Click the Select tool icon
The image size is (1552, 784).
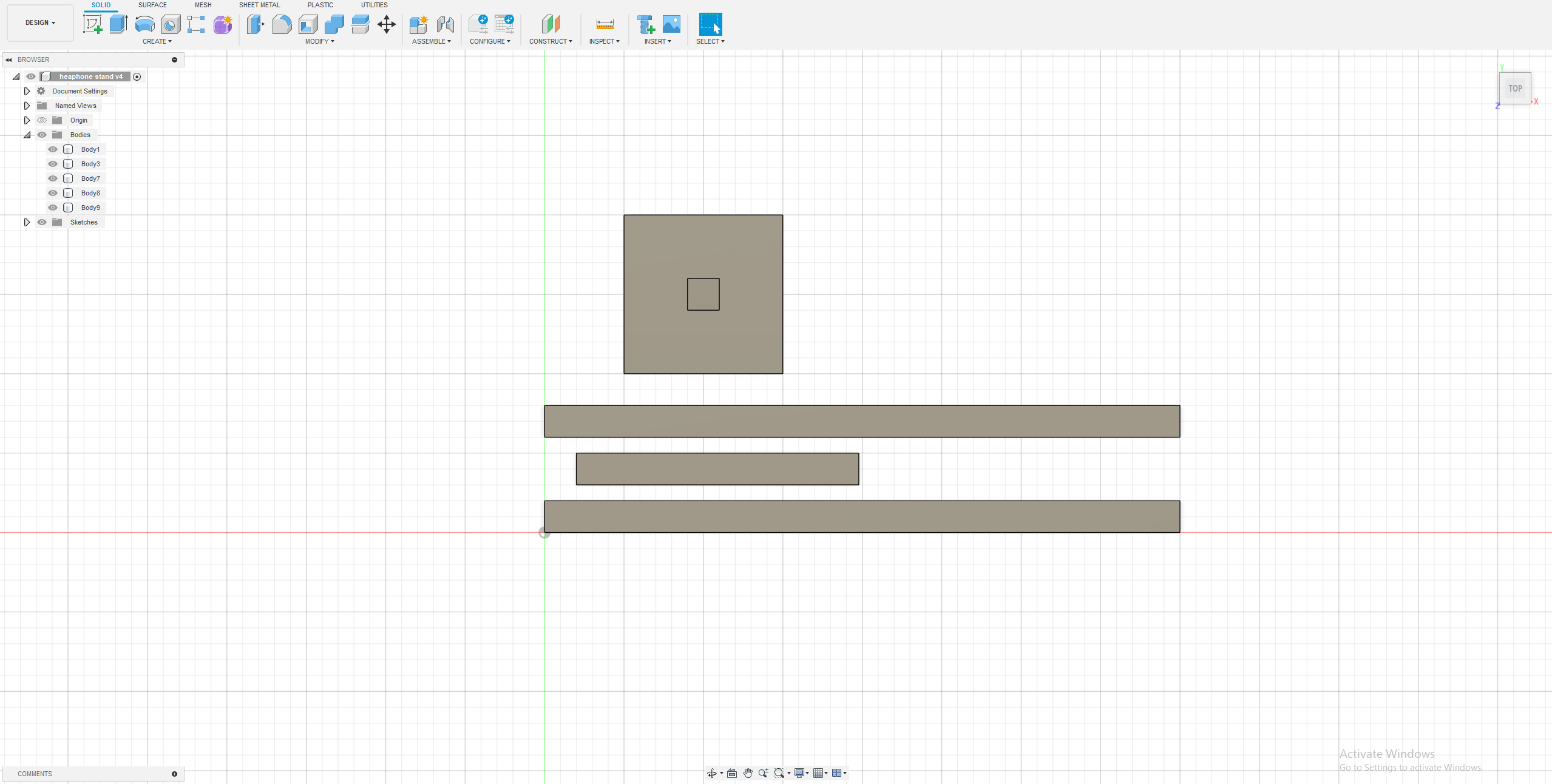(711, 24)
